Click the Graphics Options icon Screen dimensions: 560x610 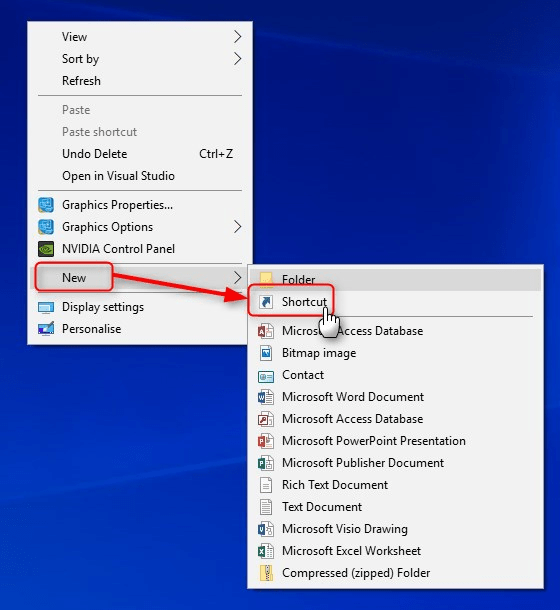pyautogui.click(x=46, y=227)
